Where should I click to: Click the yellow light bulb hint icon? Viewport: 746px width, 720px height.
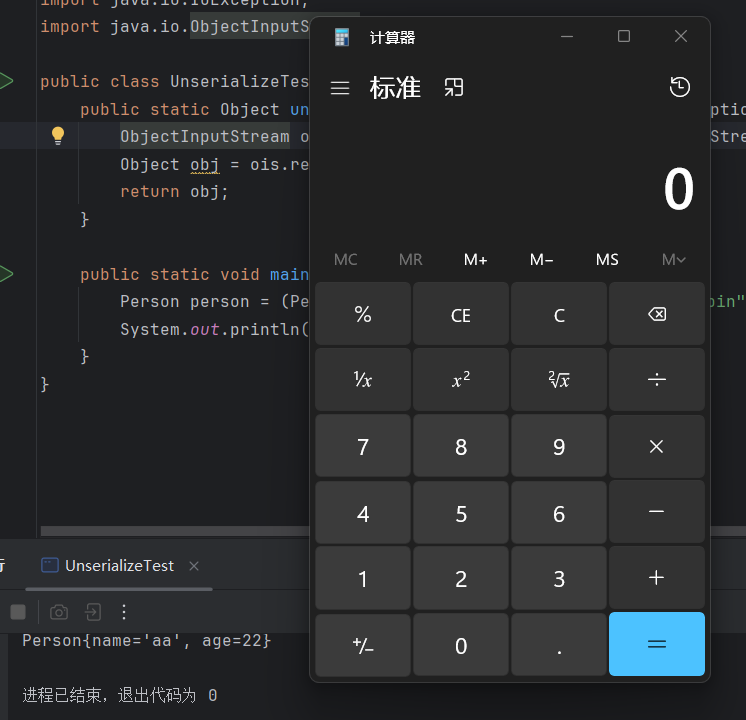point(58,136)
